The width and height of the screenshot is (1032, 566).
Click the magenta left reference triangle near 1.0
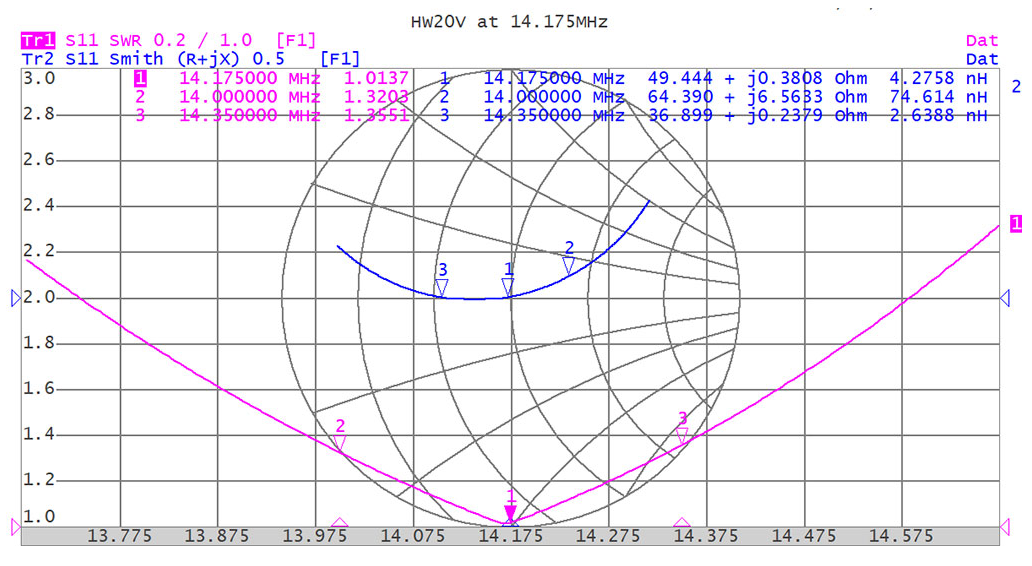click(x=16, y=527)
